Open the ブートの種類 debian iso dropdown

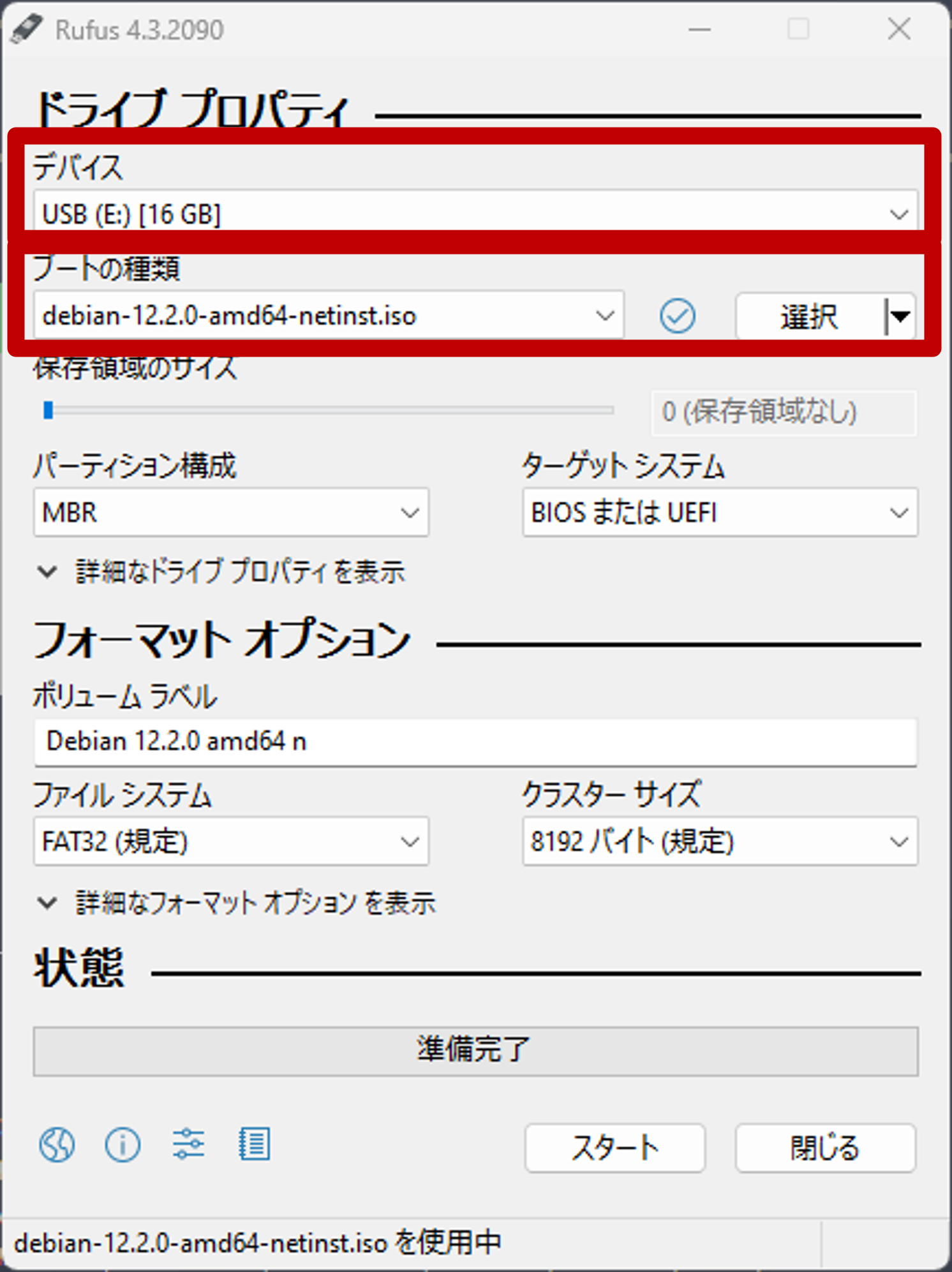(x=329, y=315)
